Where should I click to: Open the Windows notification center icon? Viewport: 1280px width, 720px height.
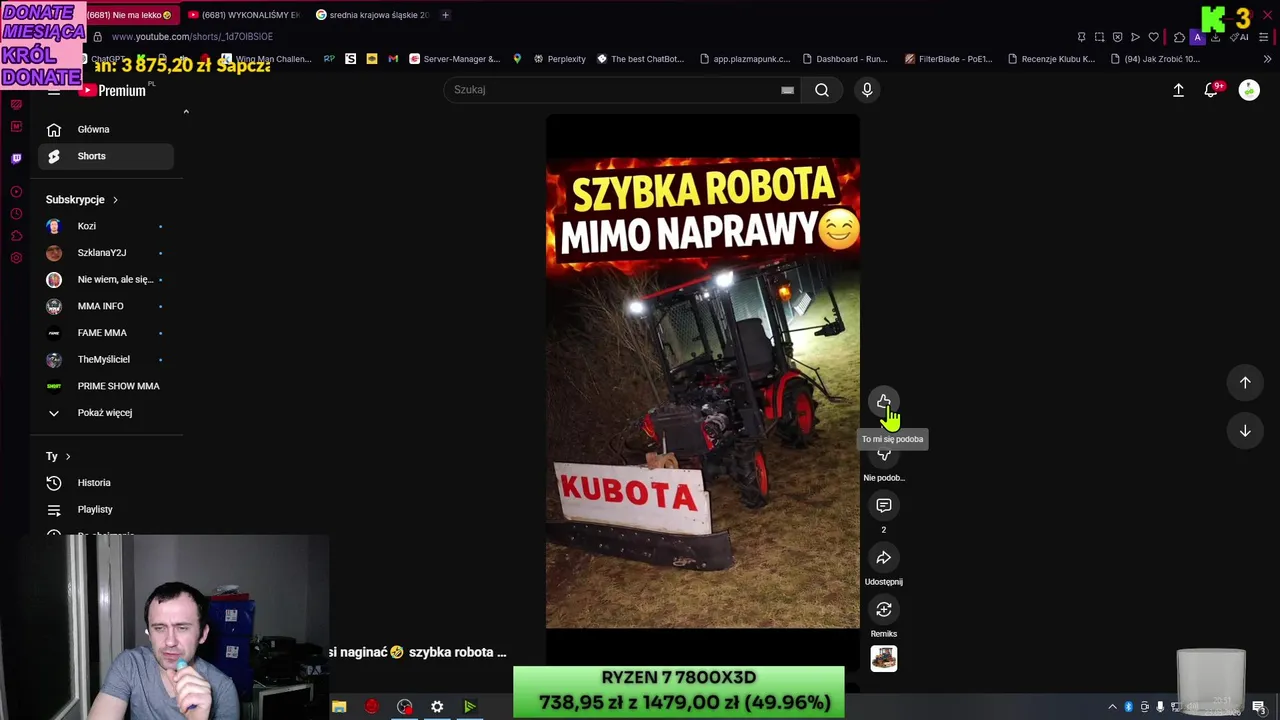(x=1259, y=707)
